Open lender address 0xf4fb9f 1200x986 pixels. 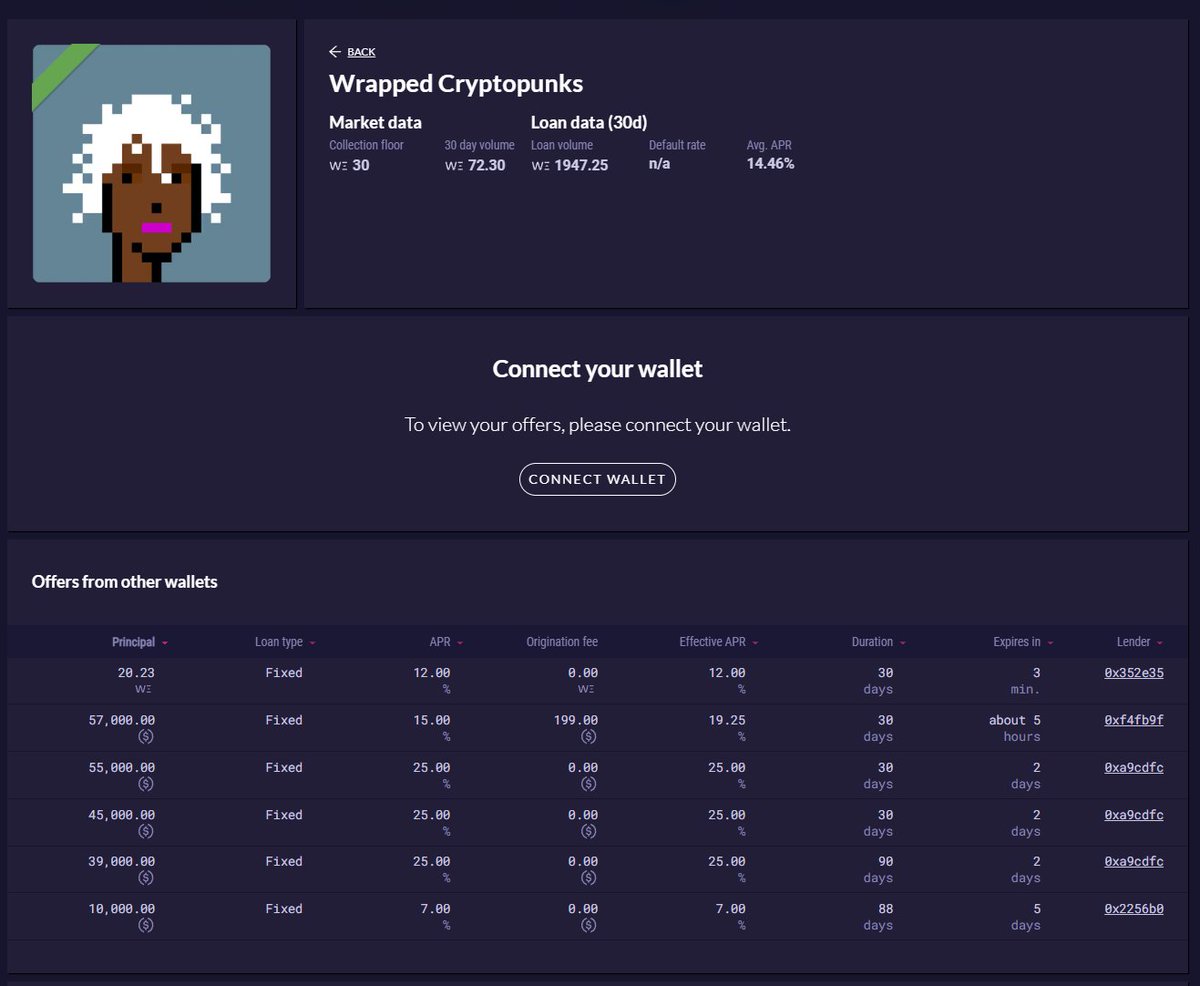(1134, 720)
